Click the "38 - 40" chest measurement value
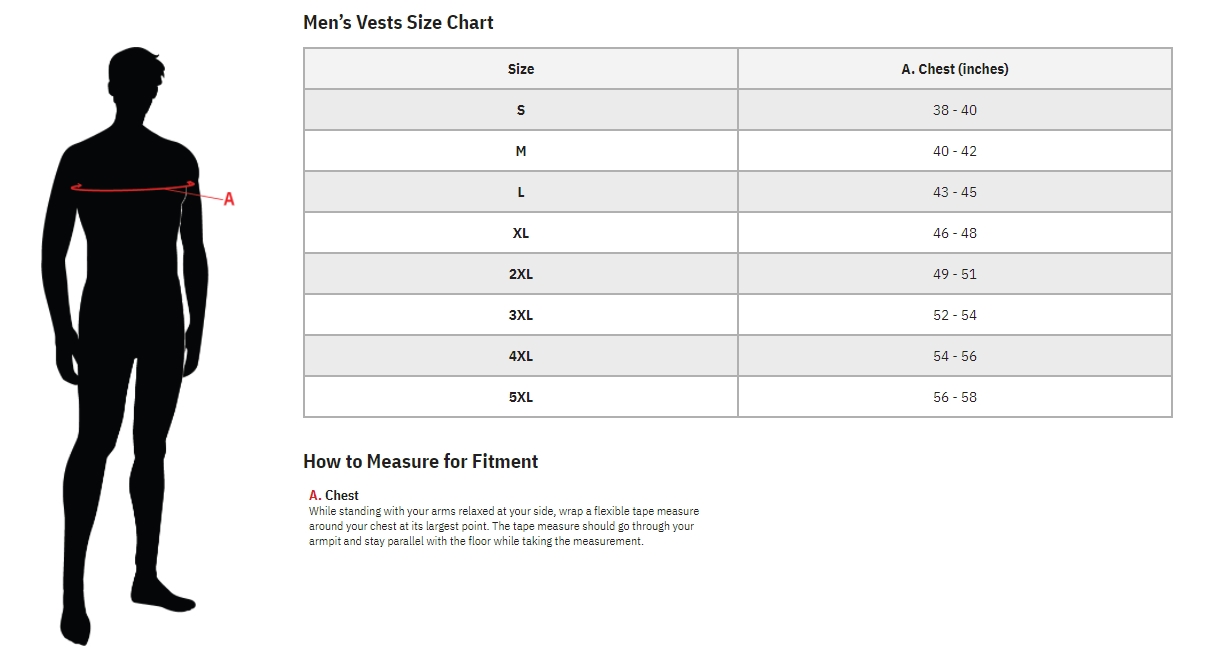This screenshot has width=1226, height=664. [x=954, y=110]
